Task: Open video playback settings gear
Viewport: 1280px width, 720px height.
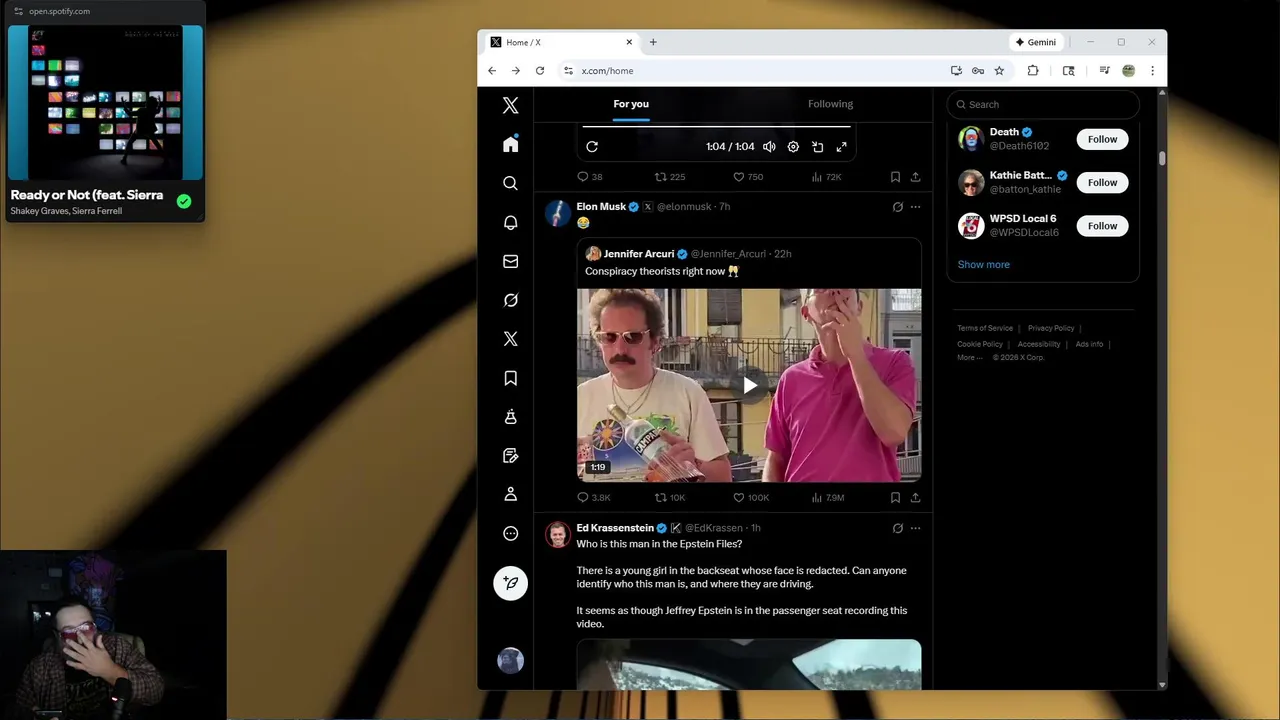Action: pyautogui.click(x=793, y=147)
